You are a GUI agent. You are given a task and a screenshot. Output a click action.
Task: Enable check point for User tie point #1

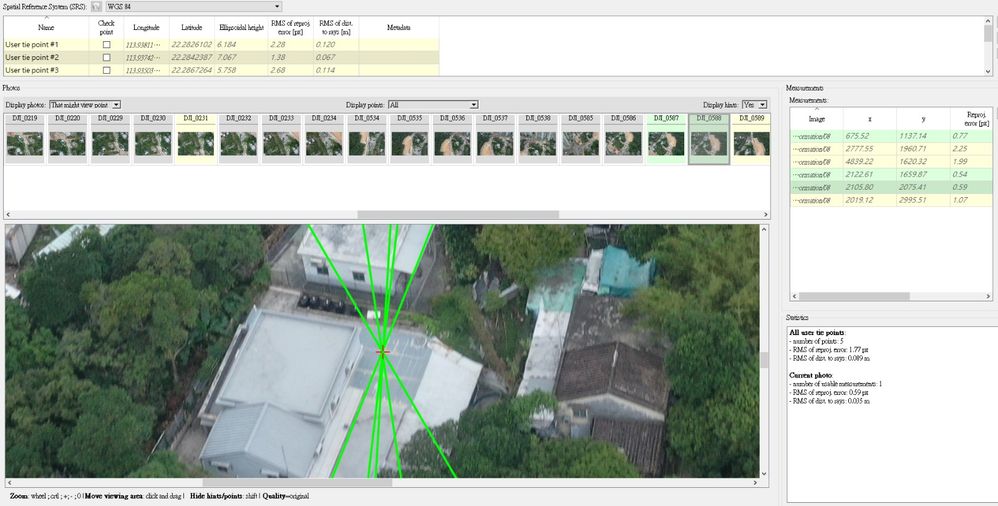(x=106, y=45)
